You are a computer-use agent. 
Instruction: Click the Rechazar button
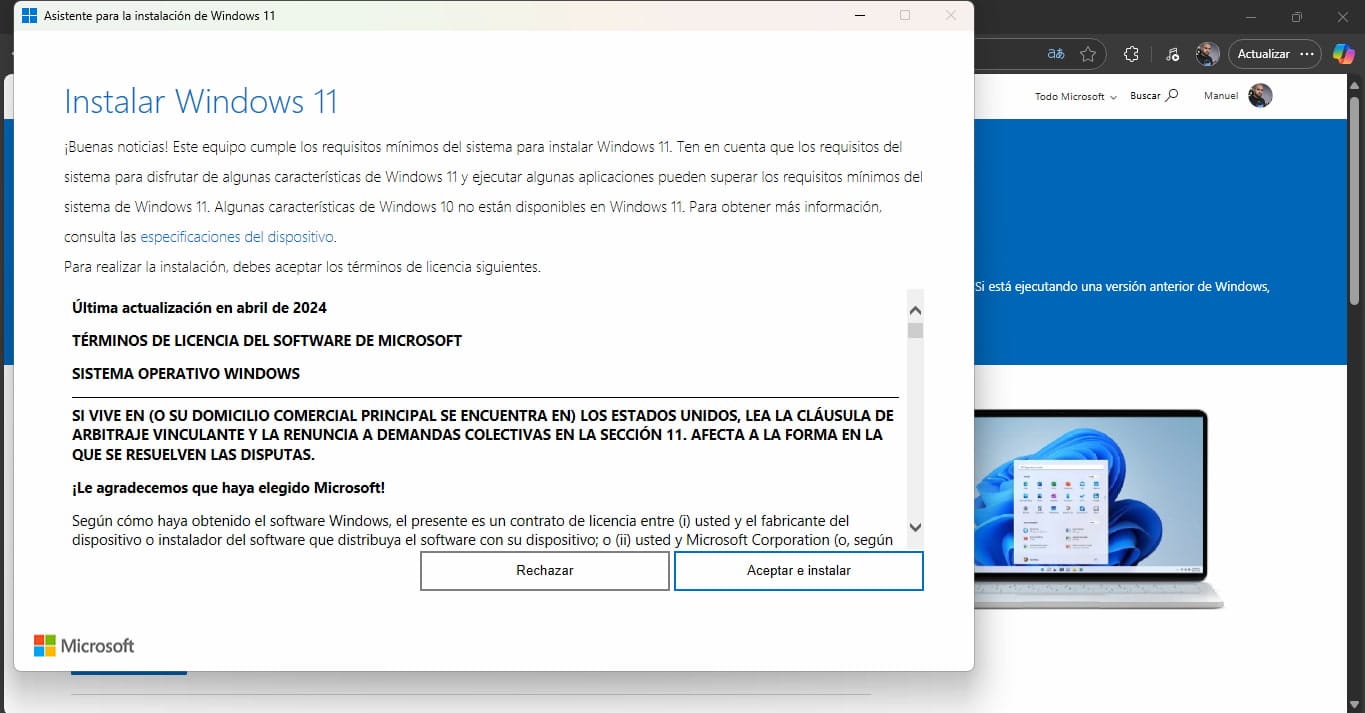point(544,571)
